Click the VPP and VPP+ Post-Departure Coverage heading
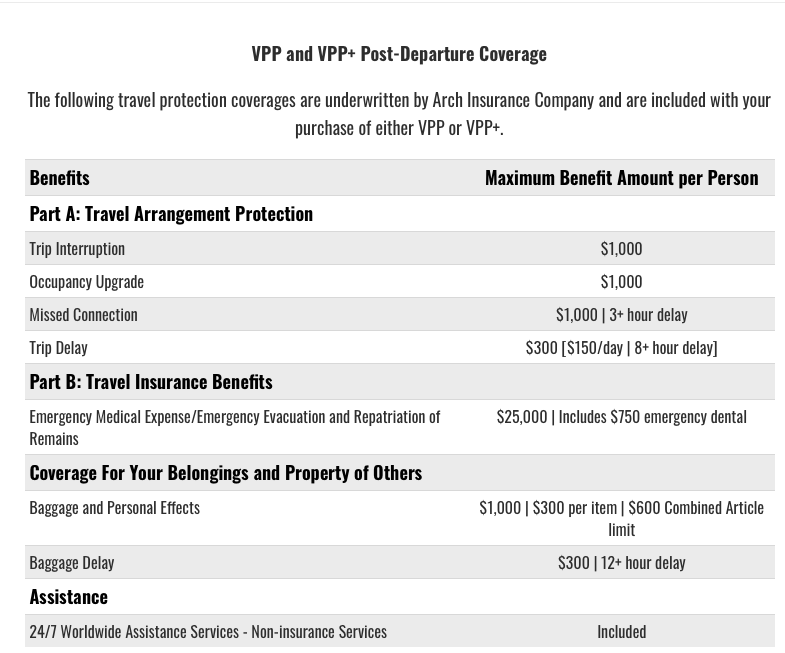Screen dimensions: 785x653 [398, 53]
